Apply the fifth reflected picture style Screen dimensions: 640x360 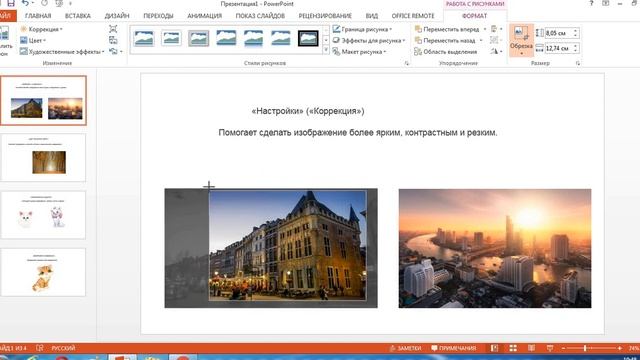pyautogui.click(x=253, y=38)
